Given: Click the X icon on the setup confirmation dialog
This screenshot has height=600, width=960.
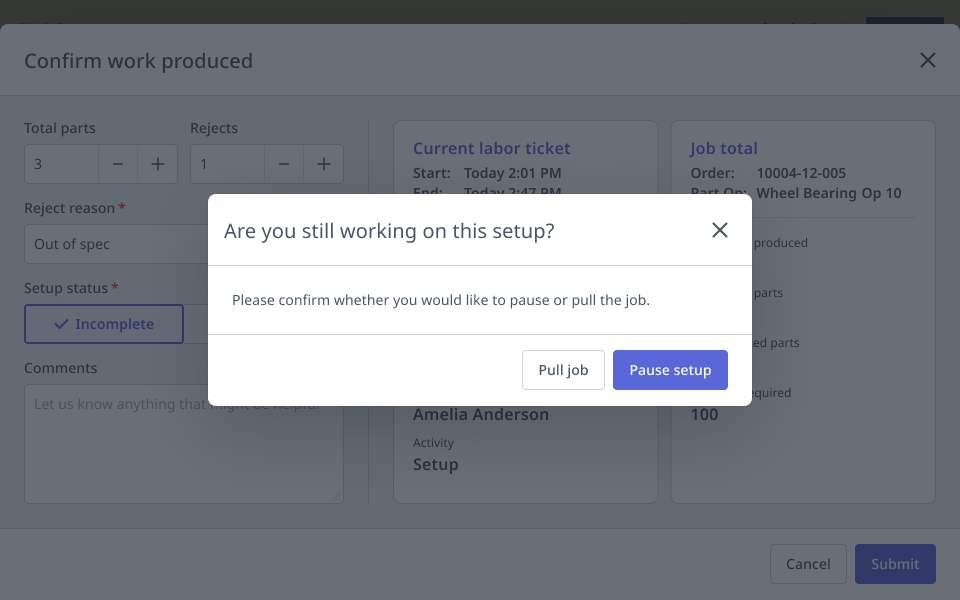Looking at the screenshot, I should [719, 230].
